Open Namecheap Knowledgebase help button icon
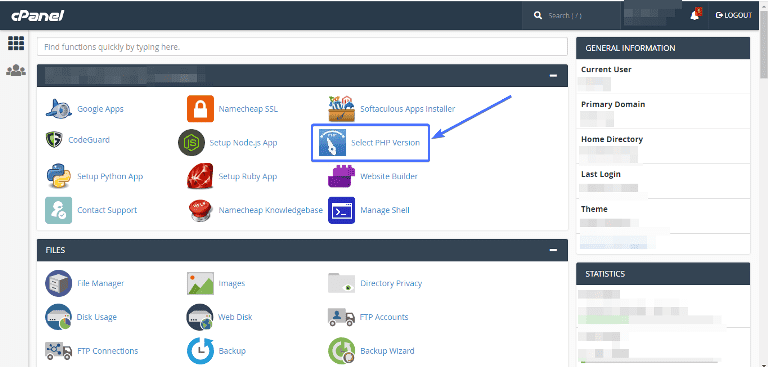The width and height of the screenshot is (768, 367). [x=200, y=210]
